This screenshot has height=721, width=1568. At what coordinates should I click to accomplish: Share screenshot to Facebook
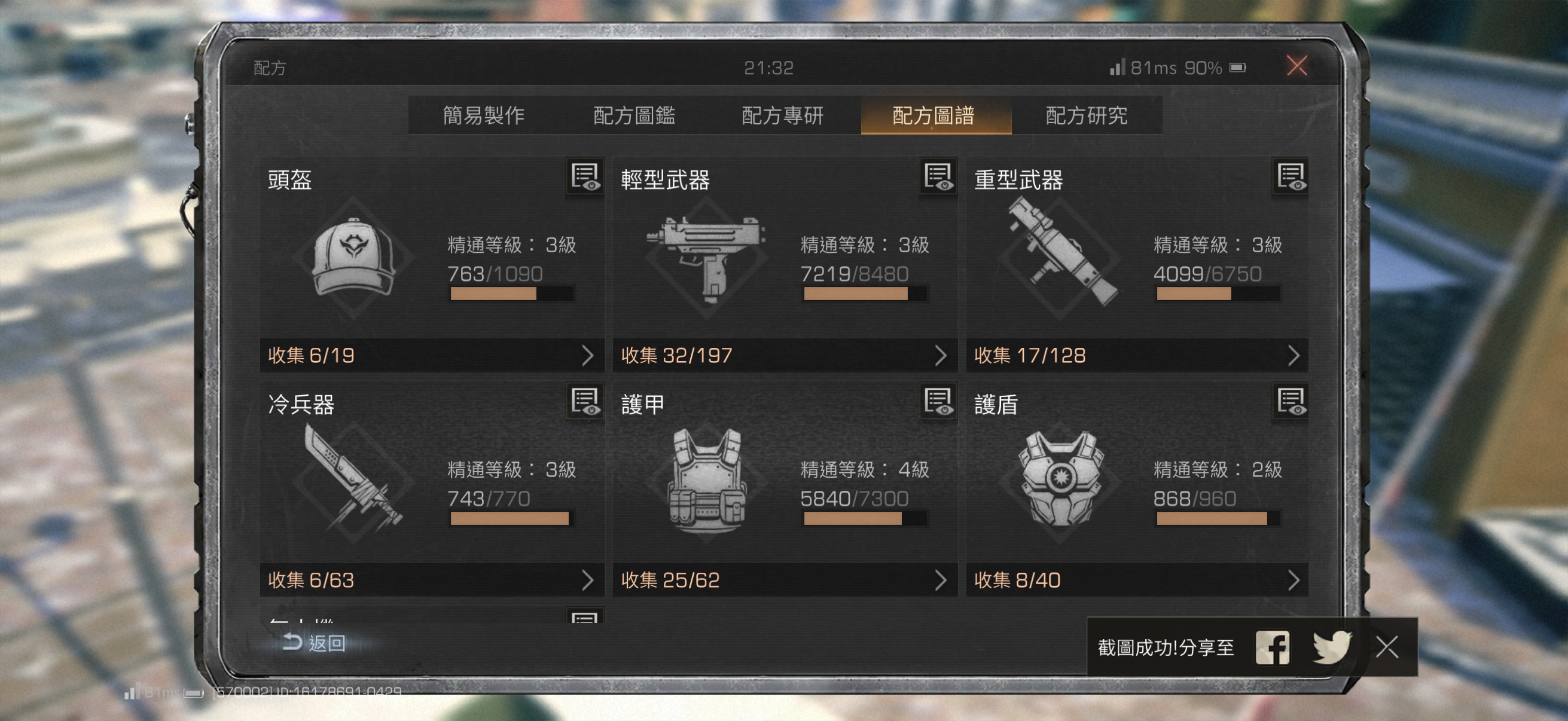click(1272, 647)
